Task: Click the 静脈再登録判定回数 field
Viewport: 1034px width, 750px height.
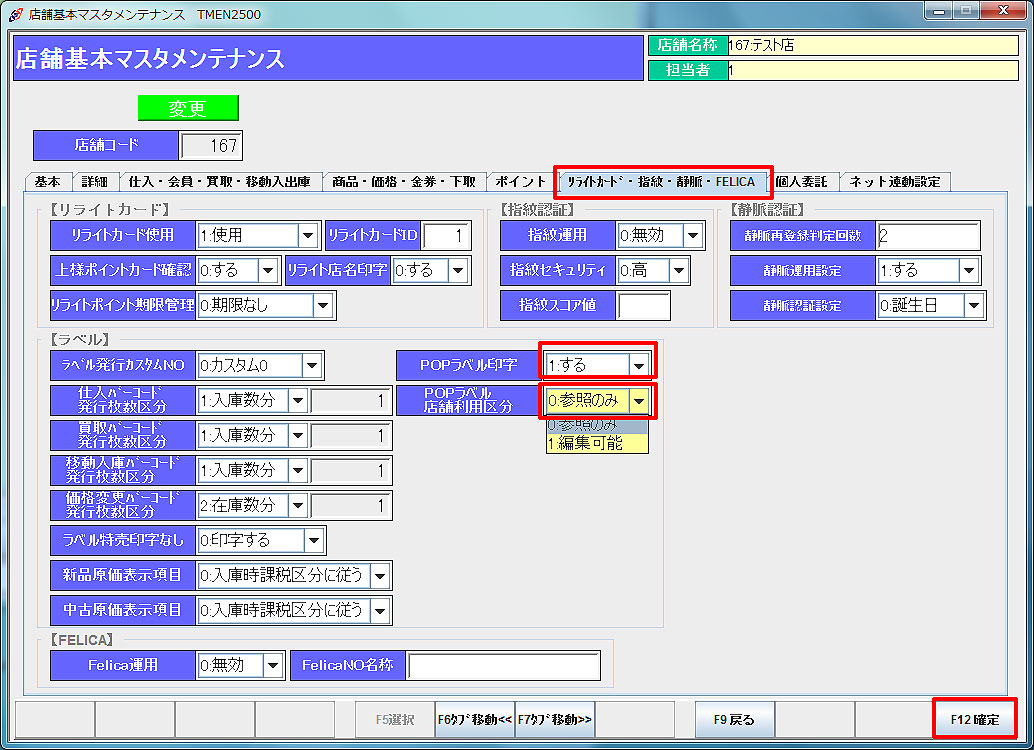Action: 927,236
